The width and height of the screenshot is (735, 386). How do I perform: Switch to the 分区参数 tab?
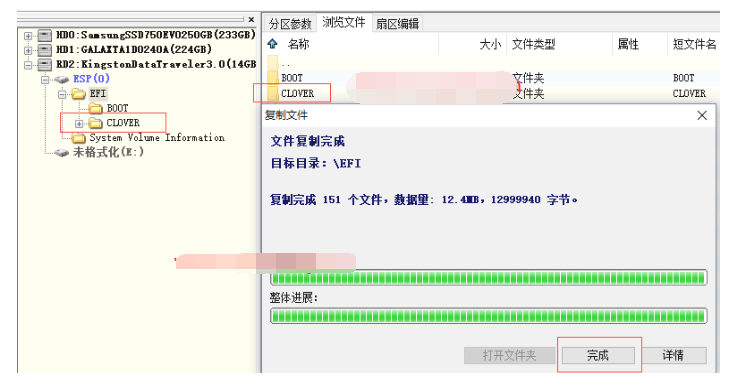290,23
